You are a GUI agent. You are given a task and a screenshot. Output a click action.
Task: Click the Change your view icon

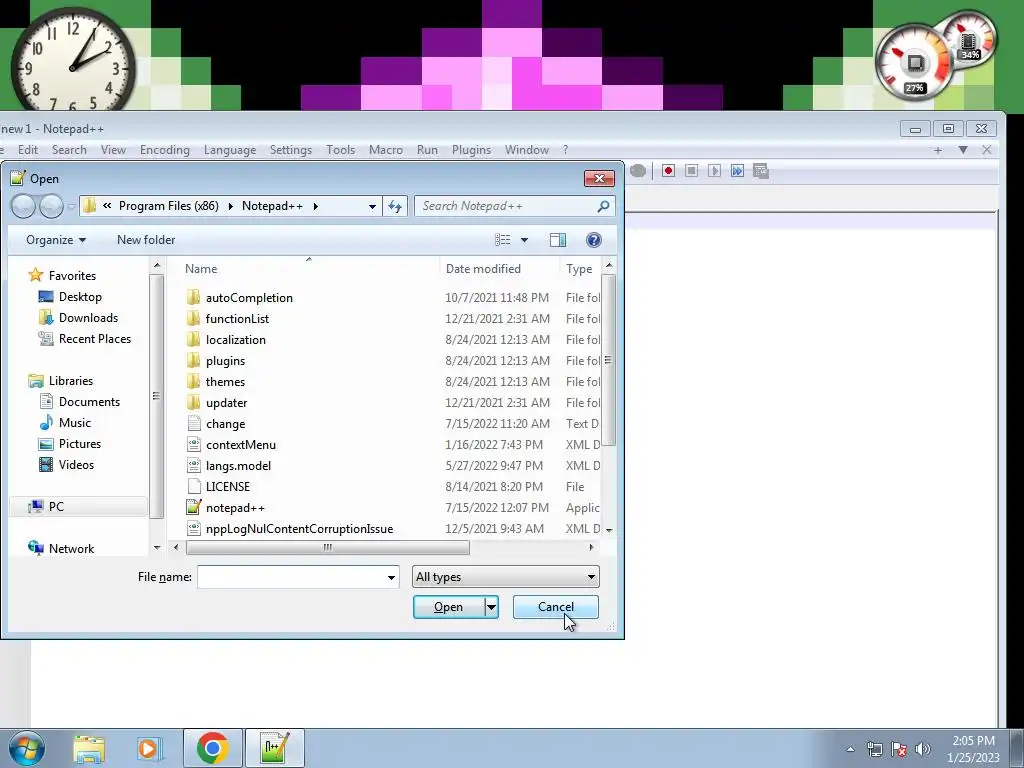(502, 240)
